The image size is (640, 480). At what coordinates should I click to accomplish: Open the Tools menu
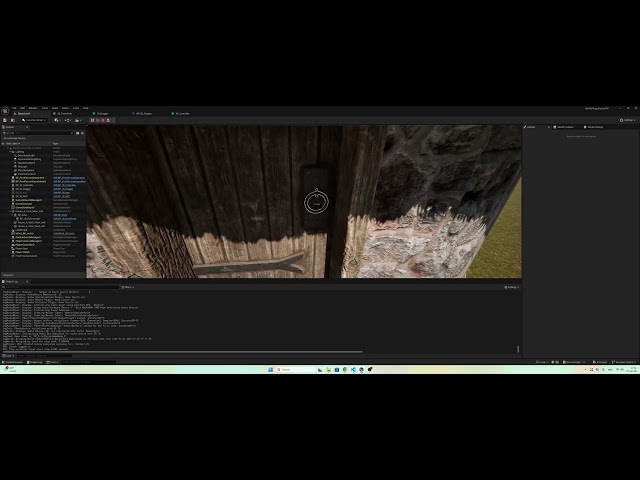tap(45, 108)
